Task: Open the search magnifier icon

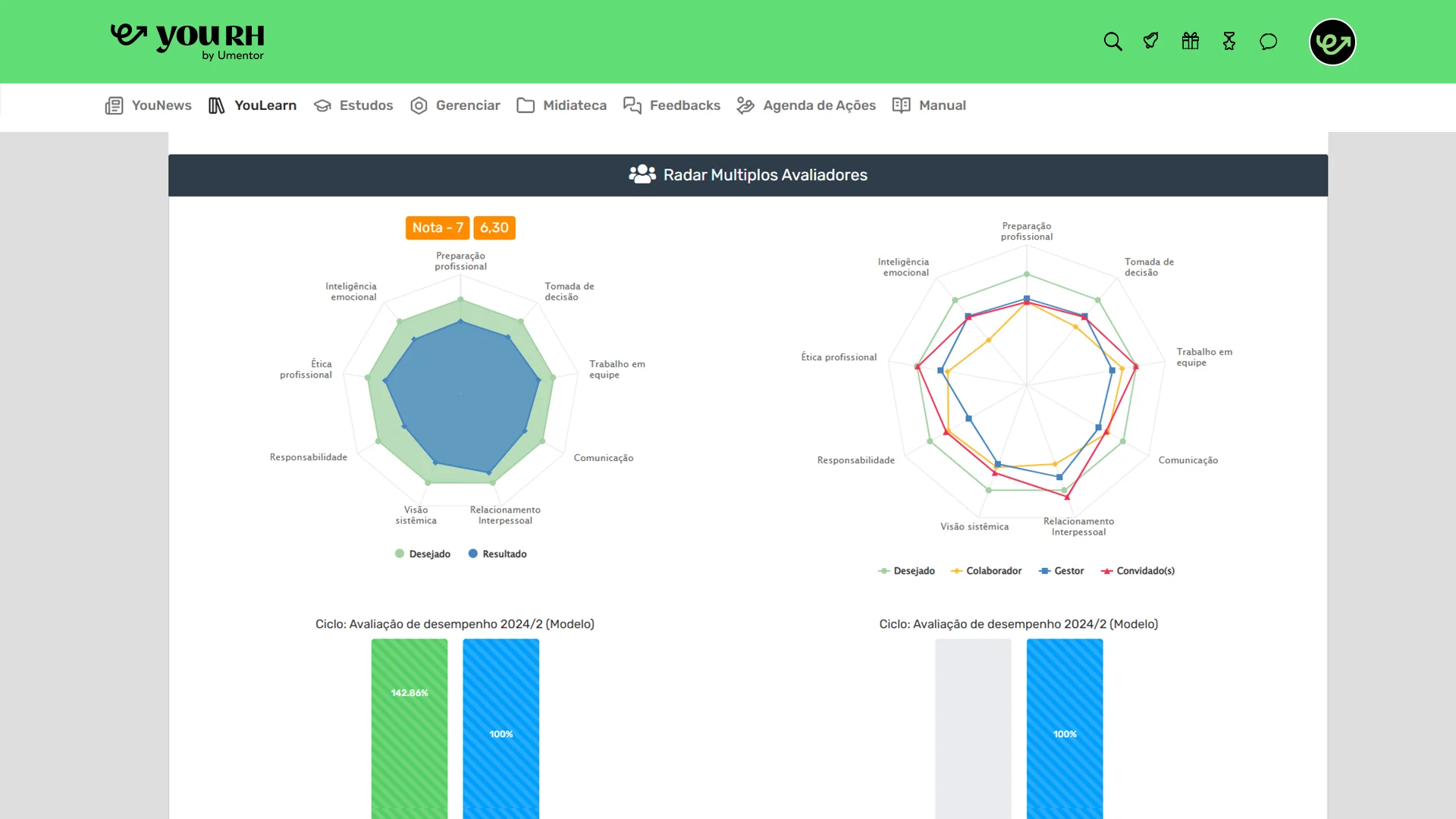Action: (x=1112, y=41)
